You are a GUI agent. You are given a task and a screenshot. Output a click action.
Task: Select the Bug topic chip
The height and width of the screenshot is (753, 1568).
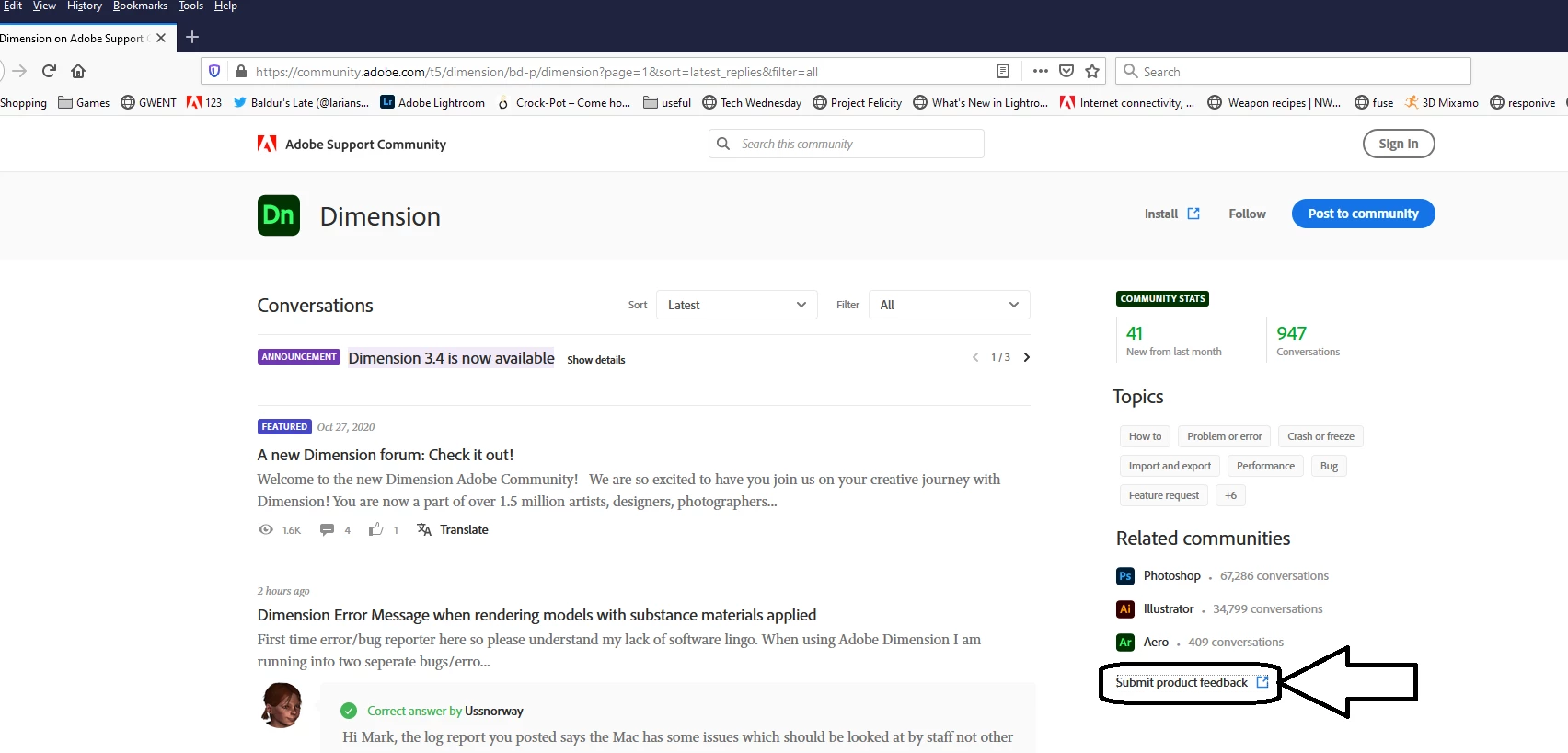pos(1329,466)
